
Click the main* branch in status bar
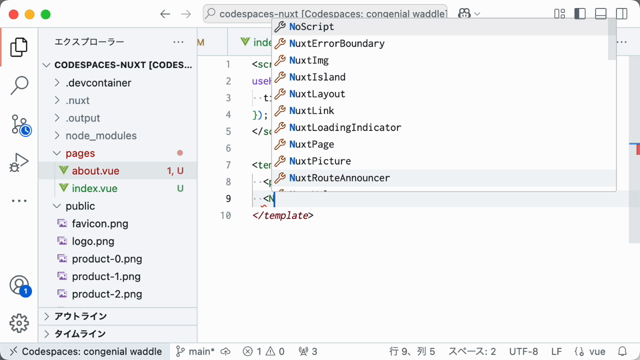click(x=195, y=351)
